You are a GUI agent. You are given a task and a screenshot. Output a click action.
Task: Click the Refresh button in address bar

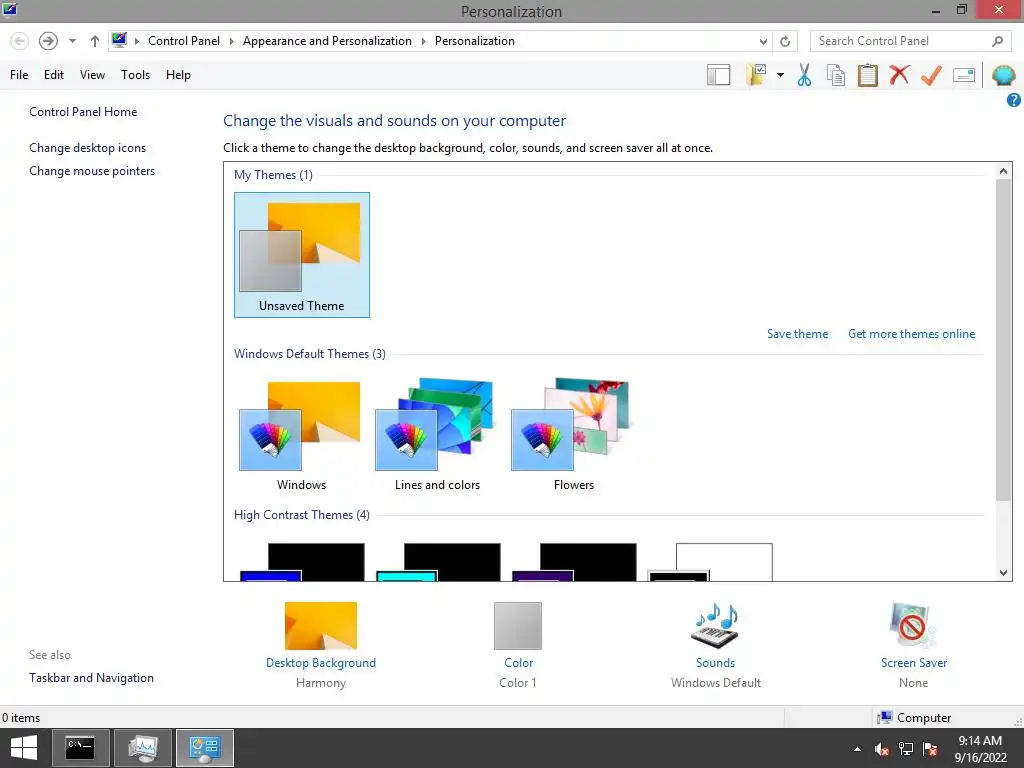(x=785, y=41)
